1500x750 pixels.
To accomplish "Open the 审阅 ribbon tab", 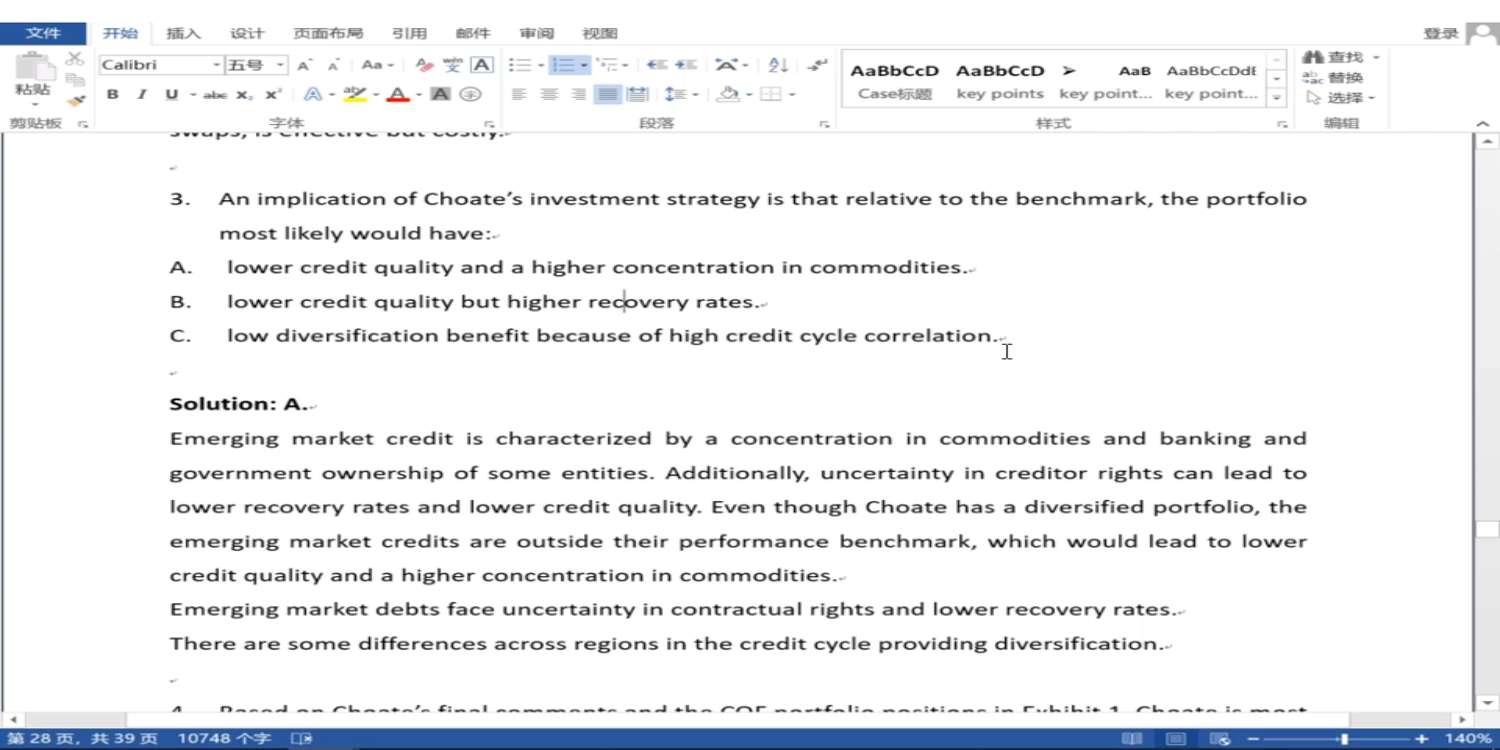I will pos(537,33).
